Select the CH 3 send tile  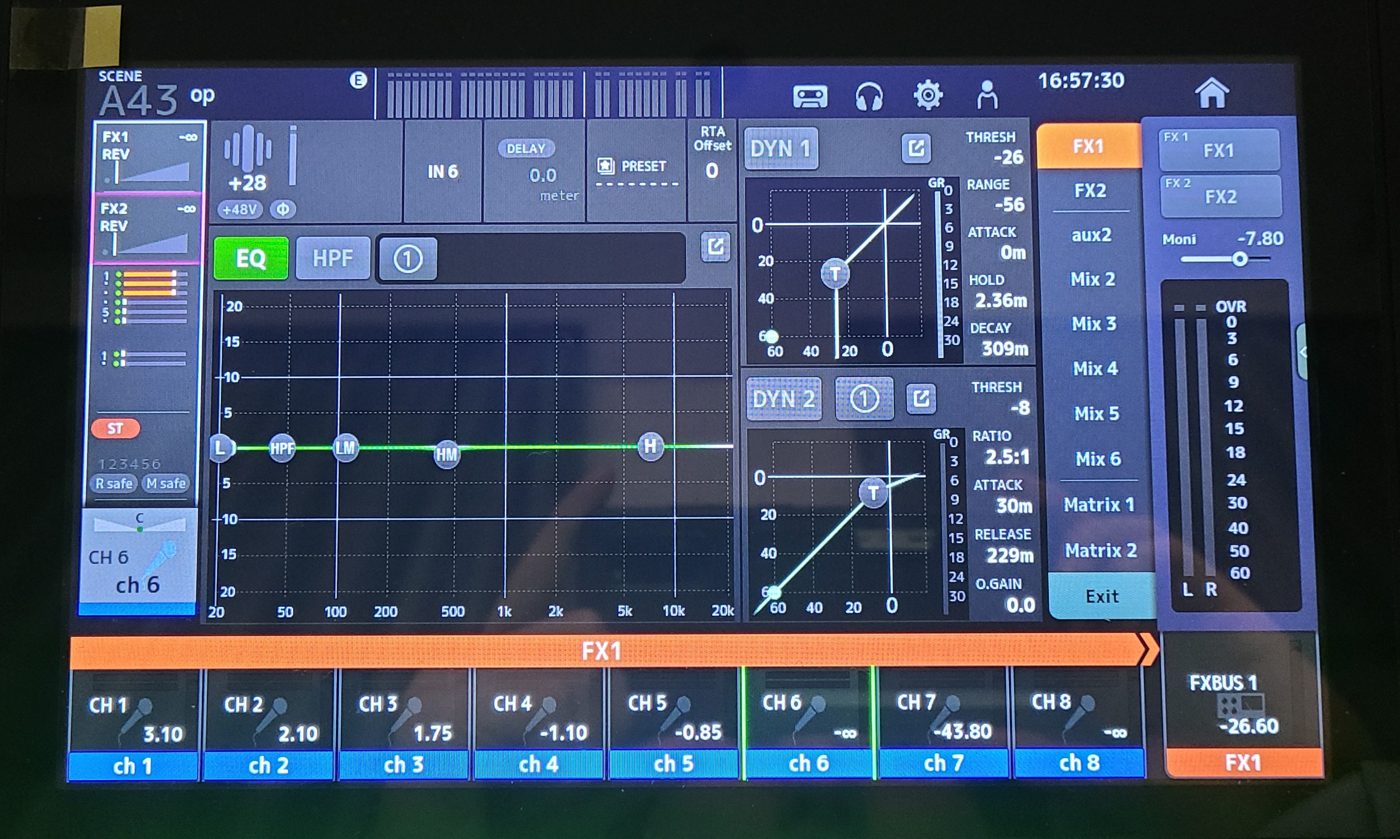coord(403,723)
